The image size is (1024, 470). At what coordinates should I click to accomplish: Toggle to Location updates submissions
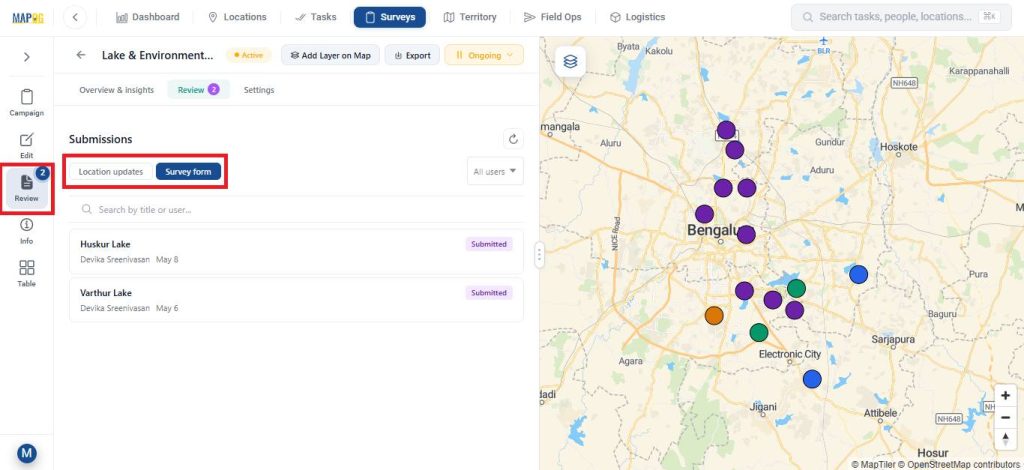click(x=111, y=172)
